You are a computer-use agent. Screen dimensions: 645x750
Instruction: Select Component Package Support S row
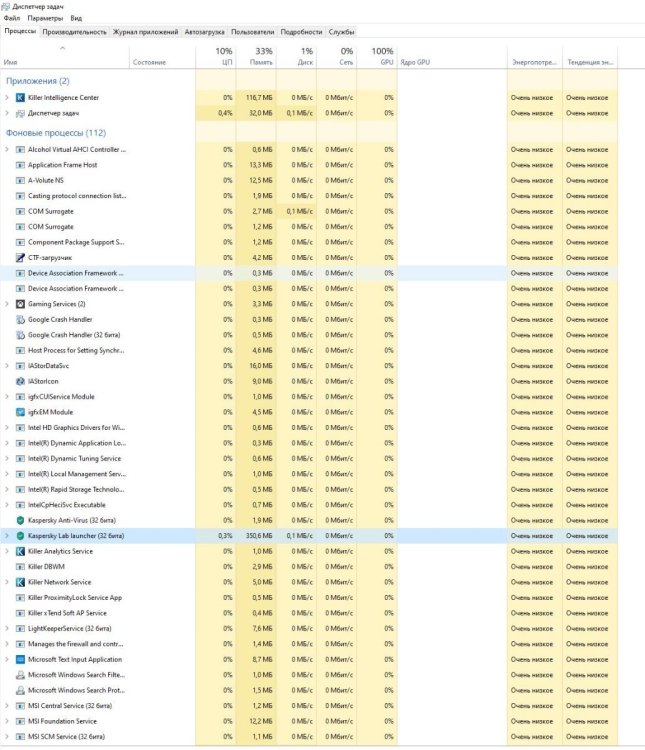(309, 243)
